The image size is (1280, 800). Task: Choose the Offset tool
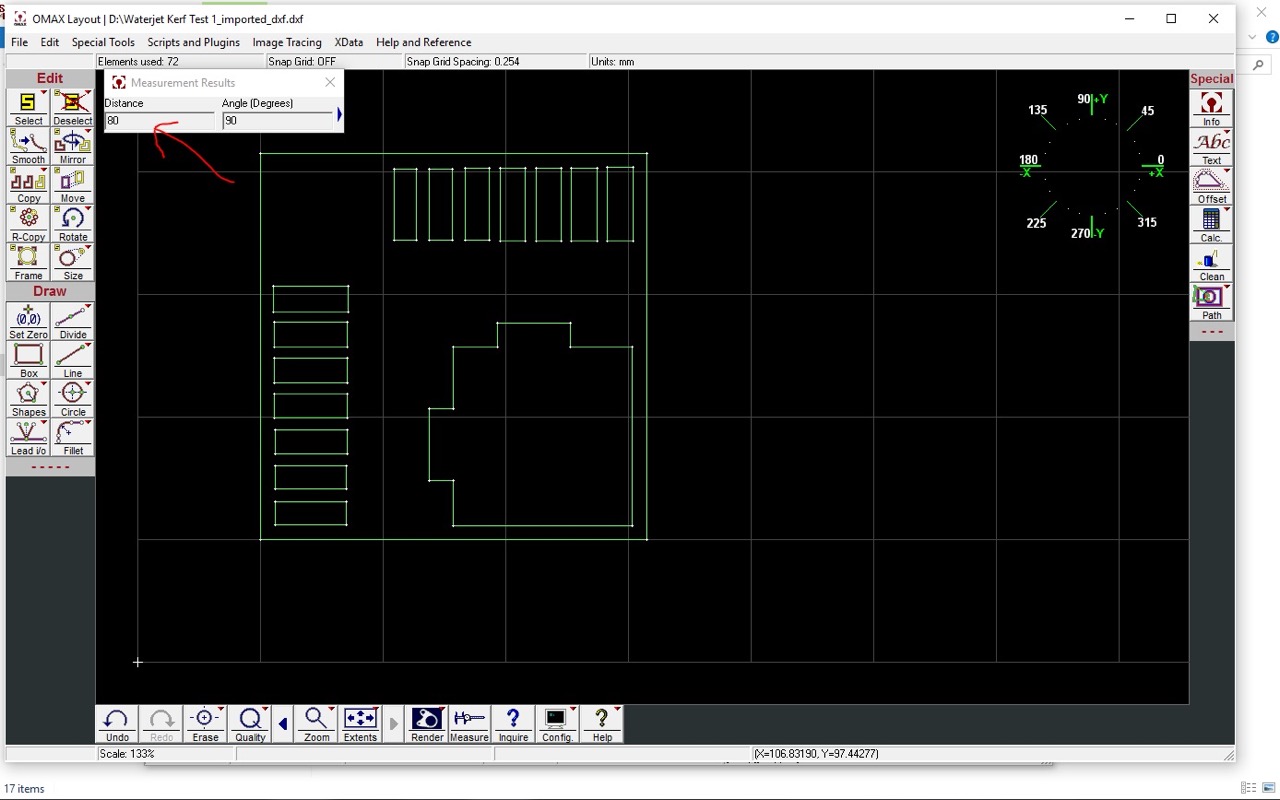tap(1211, 187)
